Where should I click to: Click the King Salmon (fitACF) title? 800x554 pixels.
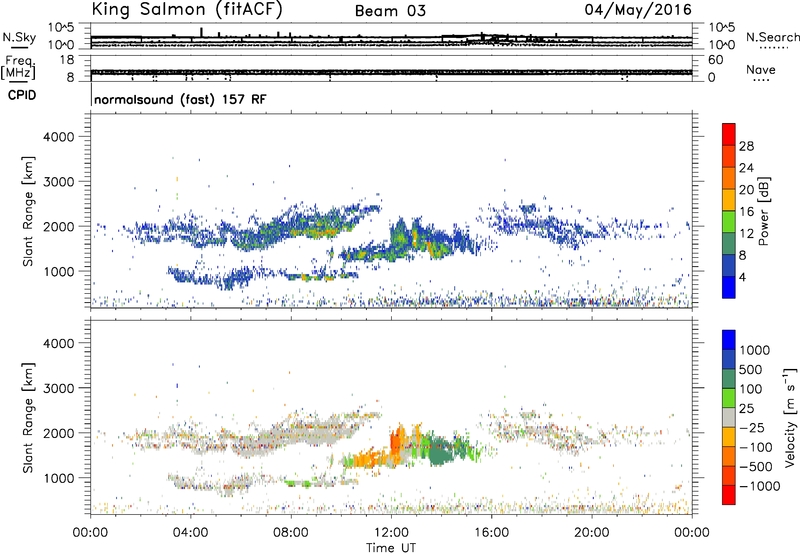click(187, 9)
